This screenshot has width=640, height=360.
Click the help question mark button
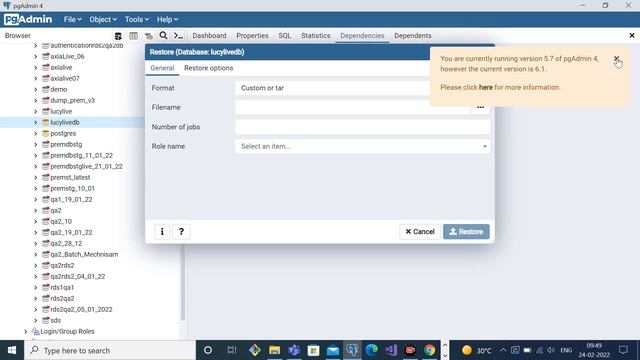[181, 231]
